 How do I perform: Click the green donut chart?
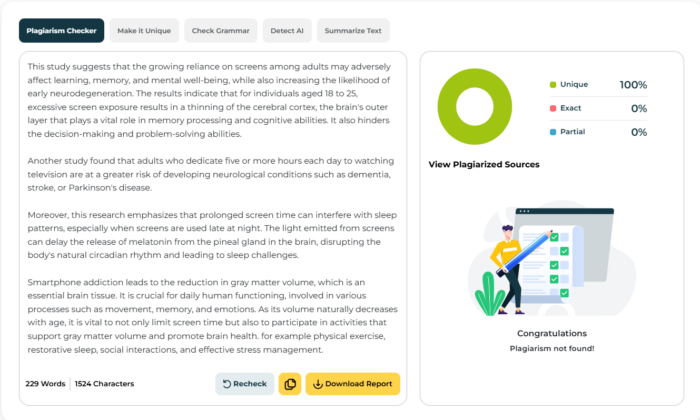coord(475,107)
